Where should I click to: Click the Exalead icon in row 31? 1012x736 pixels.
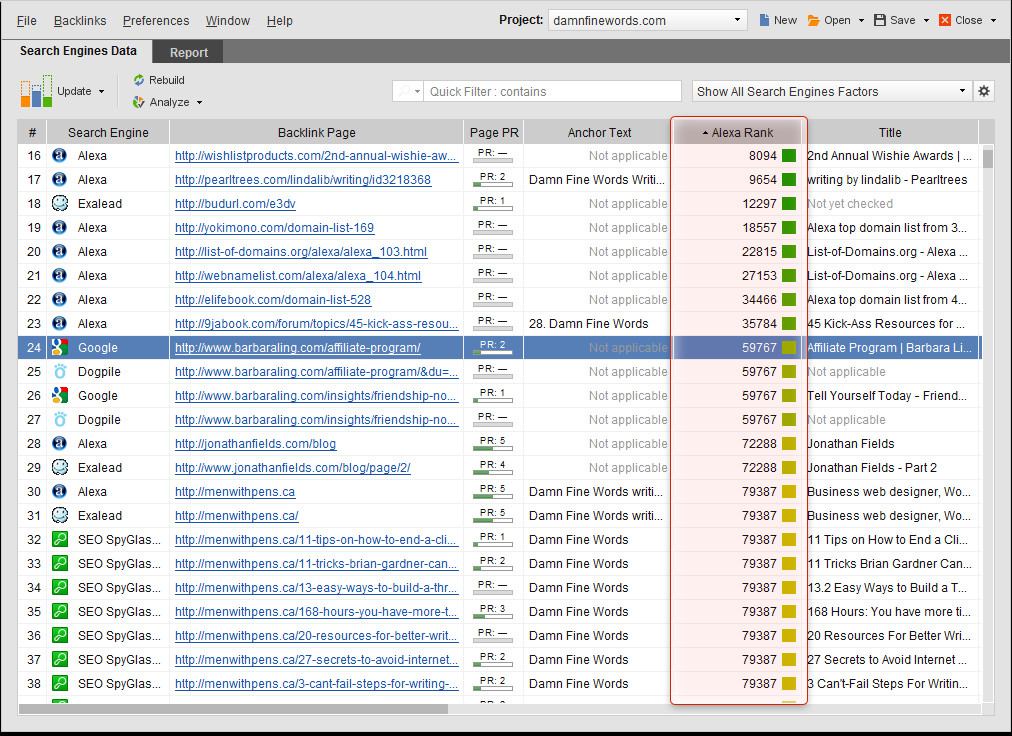(x=59, y=515)
